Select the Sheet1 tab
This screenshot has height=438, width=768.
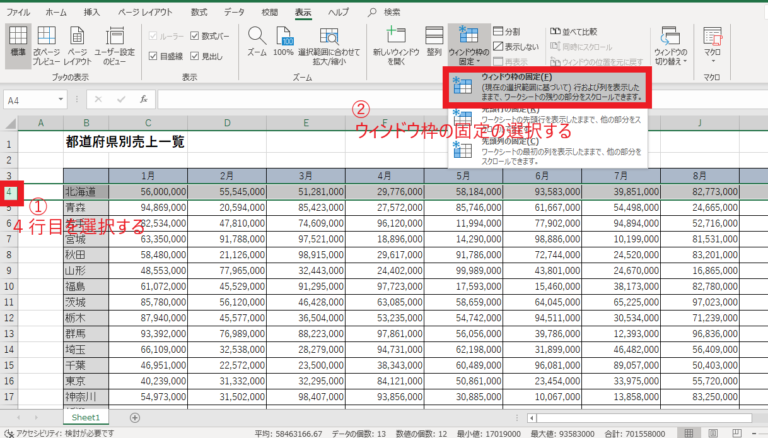point(86,417)
